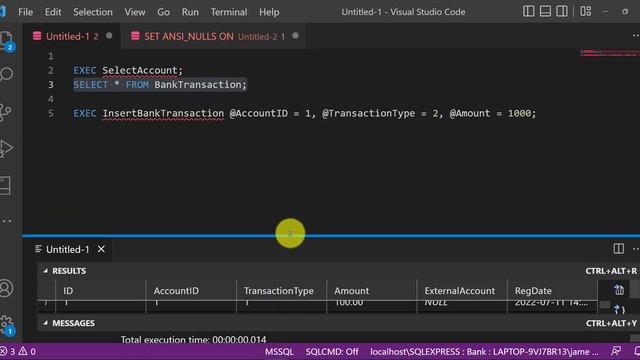This screenshot has height=360, width=640.
Task: Open the Search view in activity bar
Action: tap(6, 75)
